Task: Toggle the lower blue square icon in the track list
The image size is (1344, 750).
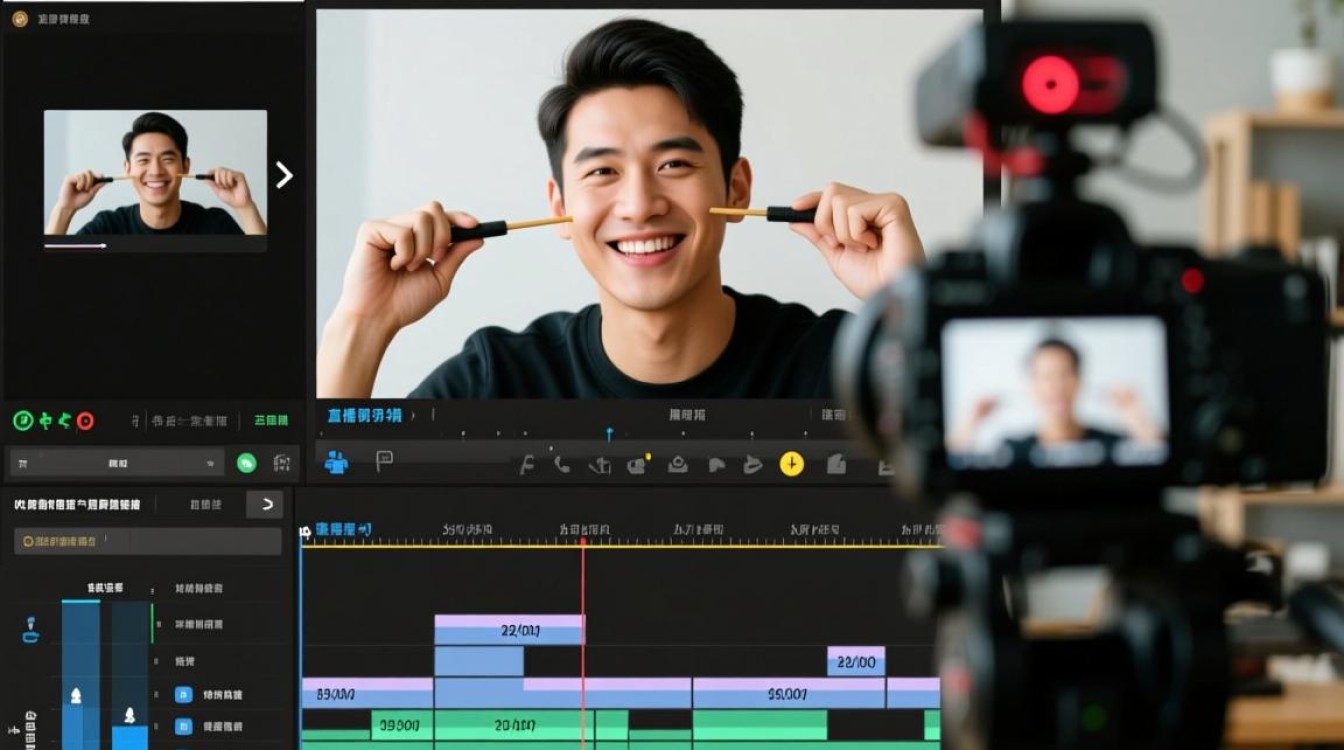Action: 183,726
